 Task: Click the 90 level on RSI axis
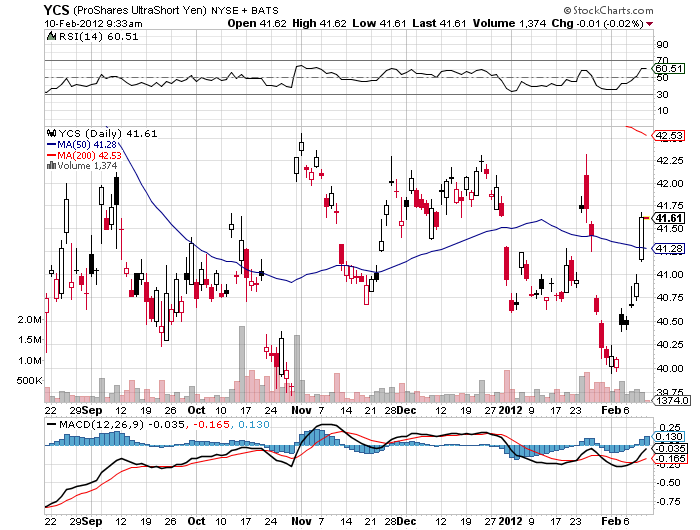point(662,45)
